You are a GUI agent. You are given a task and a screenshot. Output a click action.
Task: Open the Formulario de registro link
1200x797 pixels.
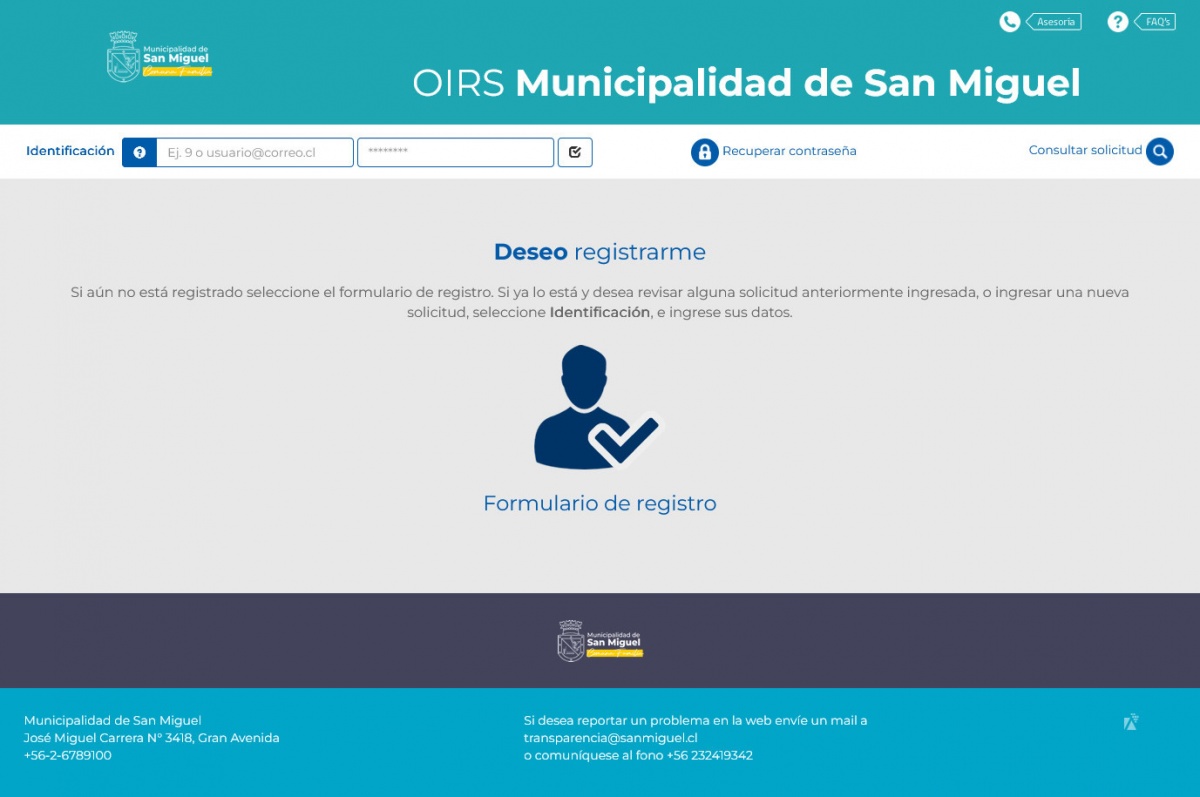tap(600, 502)
